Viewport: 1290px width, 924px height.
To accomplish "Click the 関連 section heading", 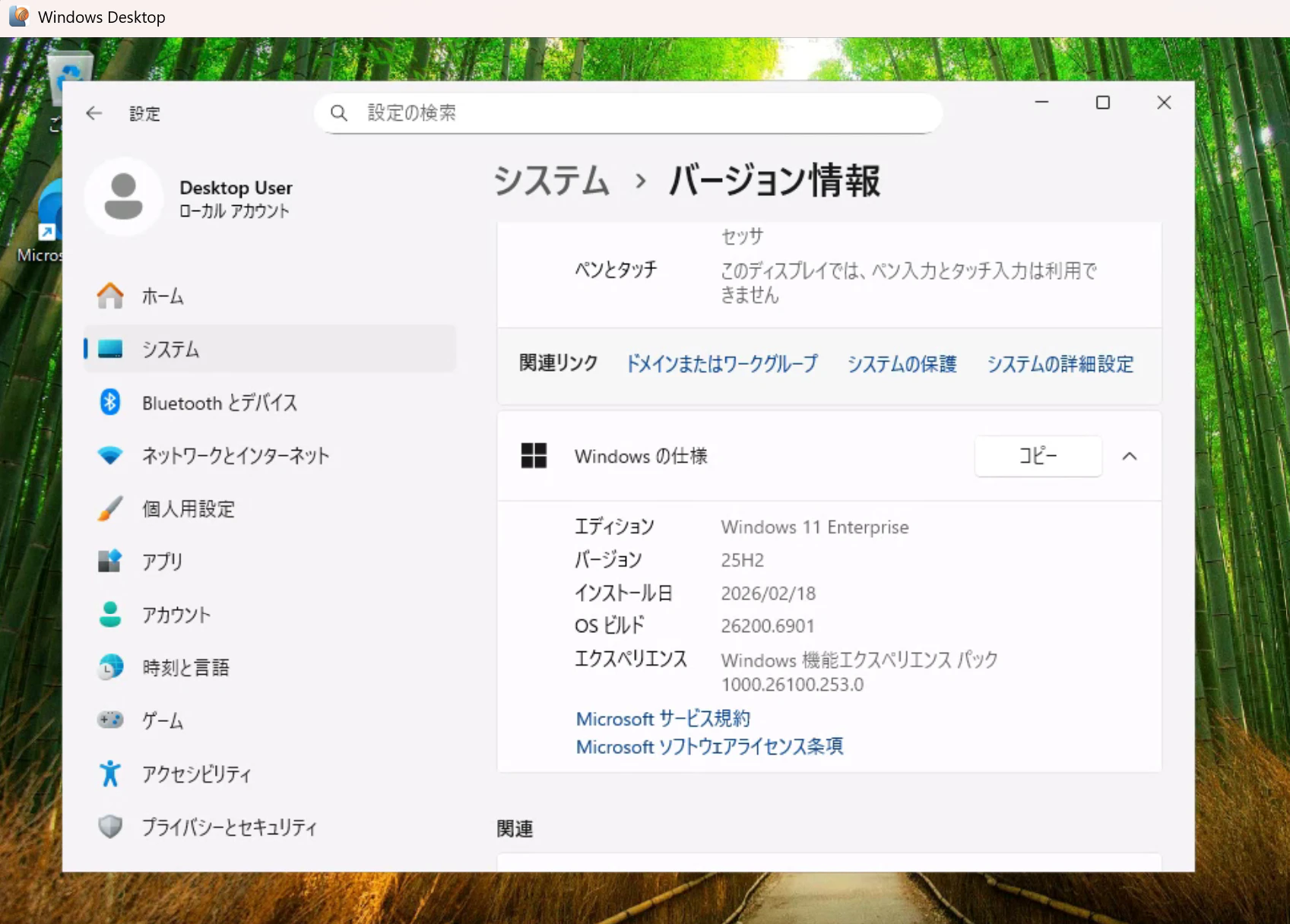I will click(x=515, y=828).
